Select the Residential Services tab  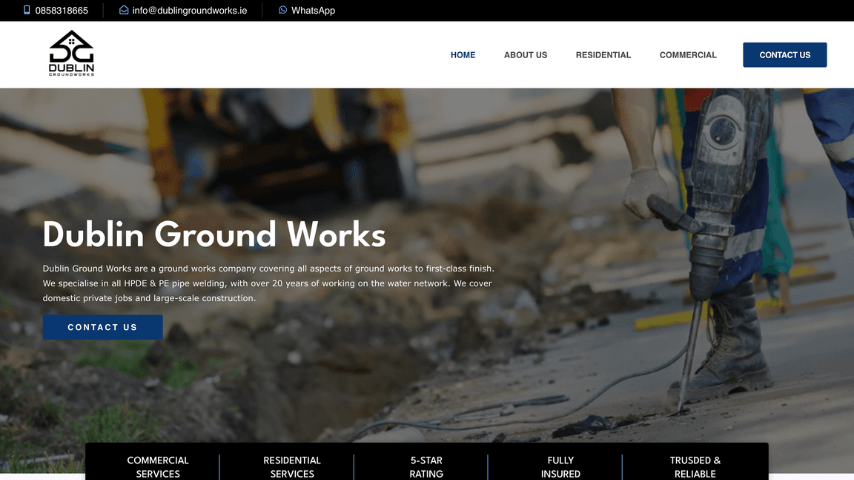(292, 467)
